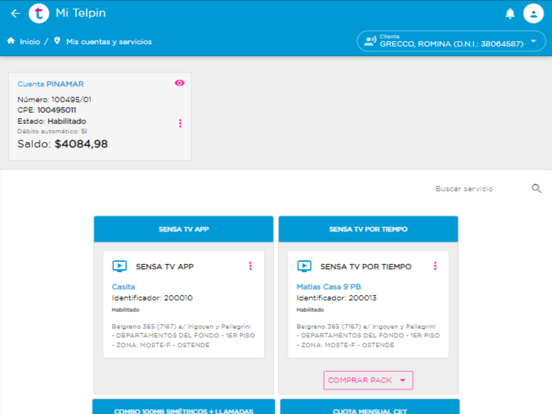Click the CPE: 100495011 text

47,110
